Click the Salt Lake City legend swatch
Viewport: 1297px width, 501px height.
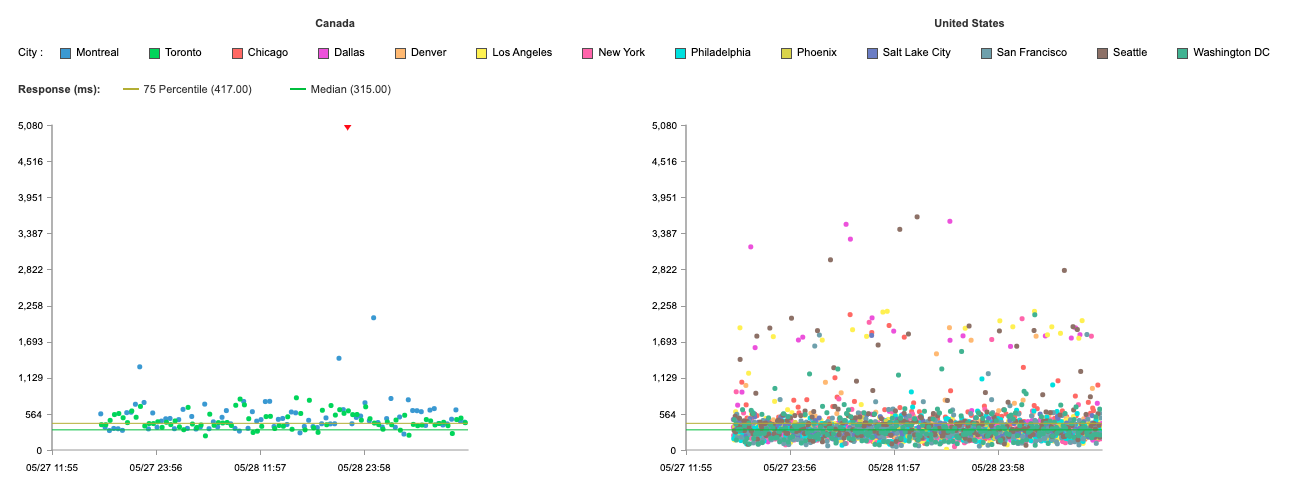(x=874, y=53)
